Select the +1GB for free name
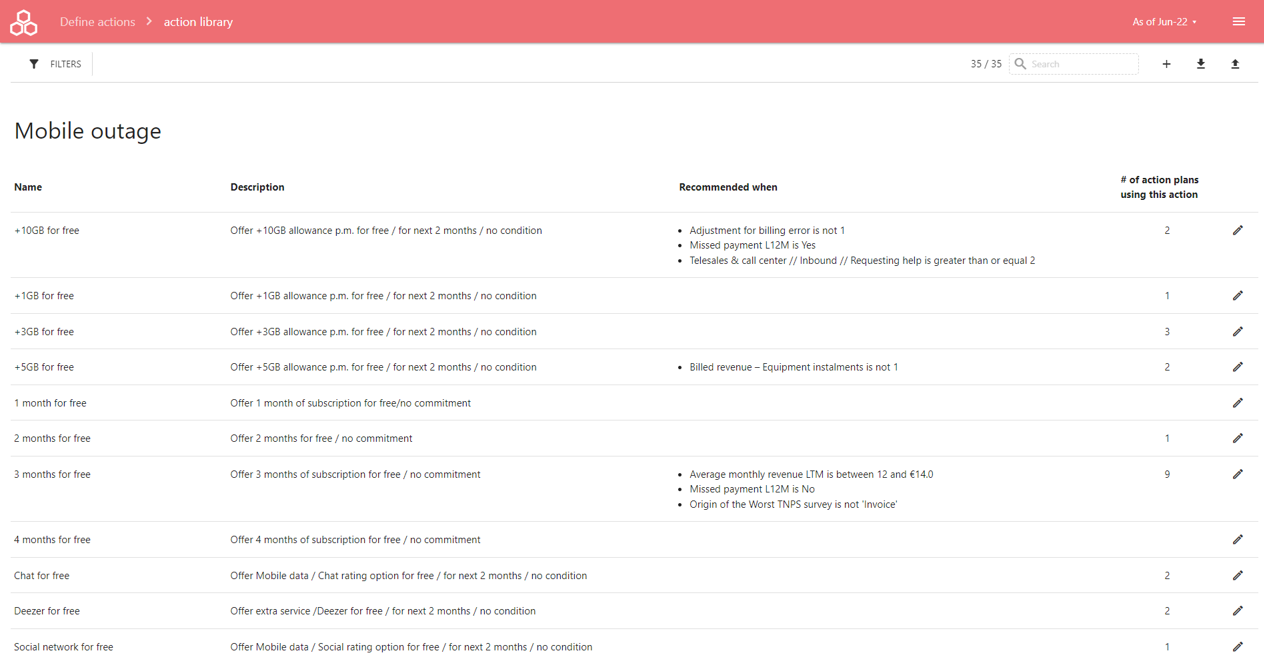The width and height of the screenshot is (1264, 659). pyautogui.click(x=44, y=296)
